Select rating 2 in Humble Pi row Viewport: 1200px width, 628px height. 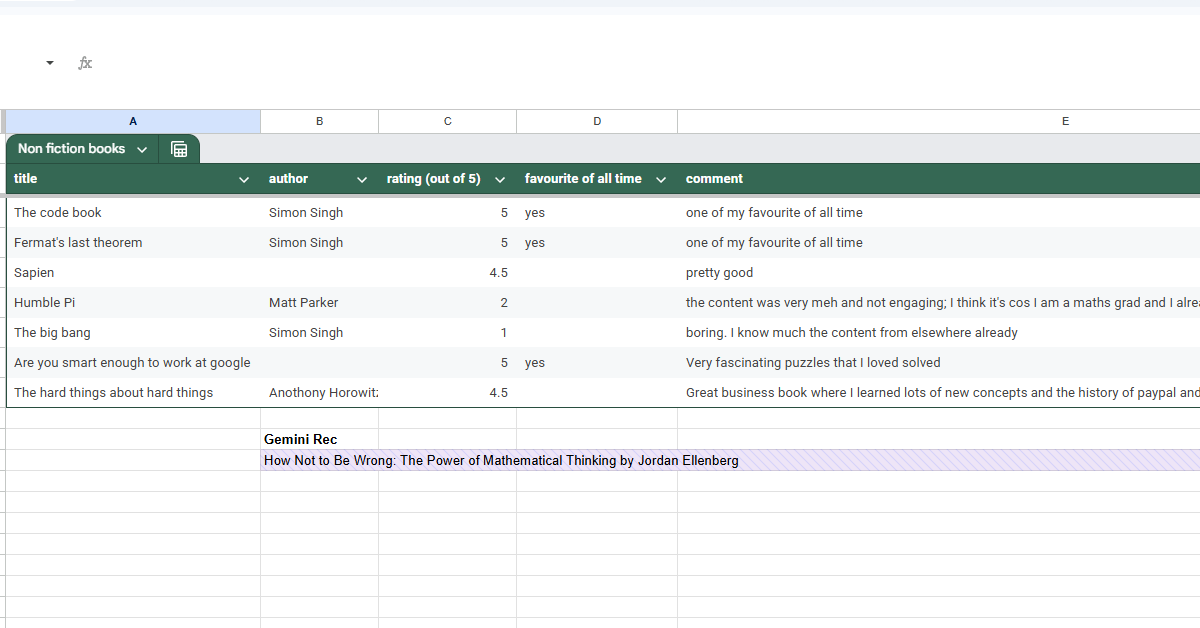click(447, 302)
